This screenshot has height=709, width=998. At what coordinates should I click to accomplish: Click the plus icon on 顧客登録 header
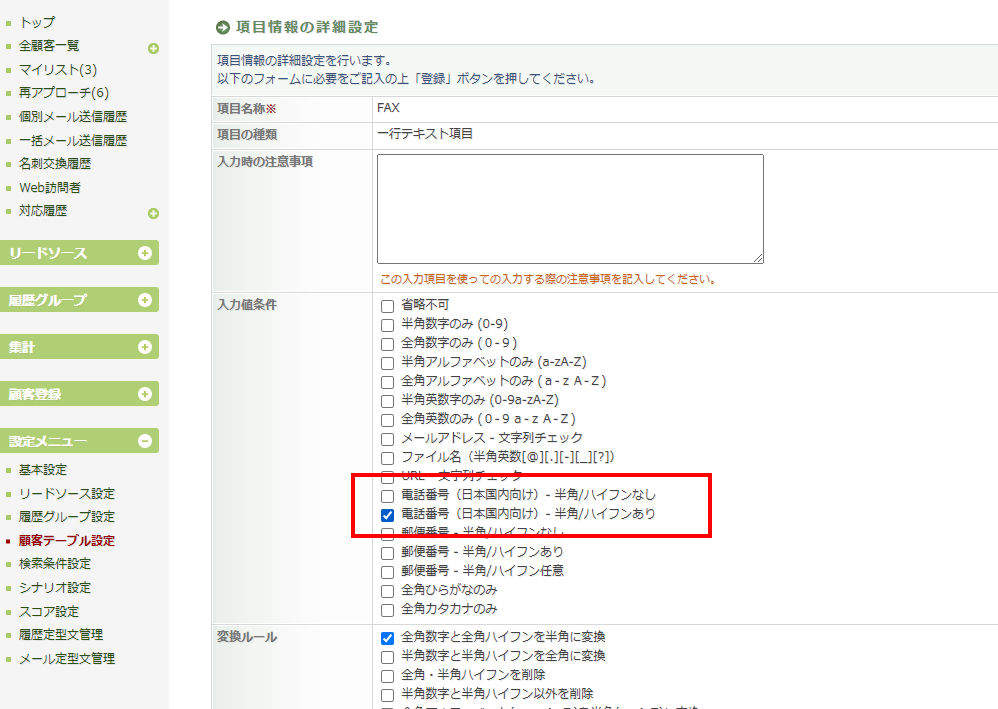pyautogui.click(x=145, y=394)
